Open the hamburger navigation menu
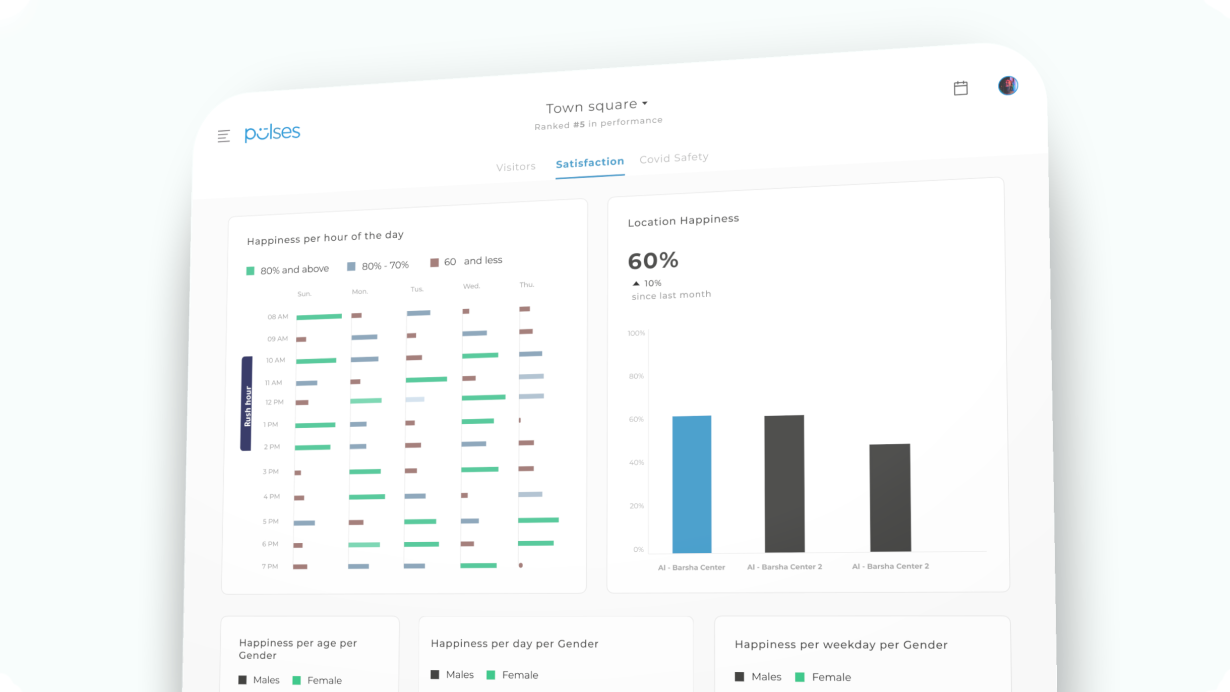1230x692 pixels. (x=224, y=136)
